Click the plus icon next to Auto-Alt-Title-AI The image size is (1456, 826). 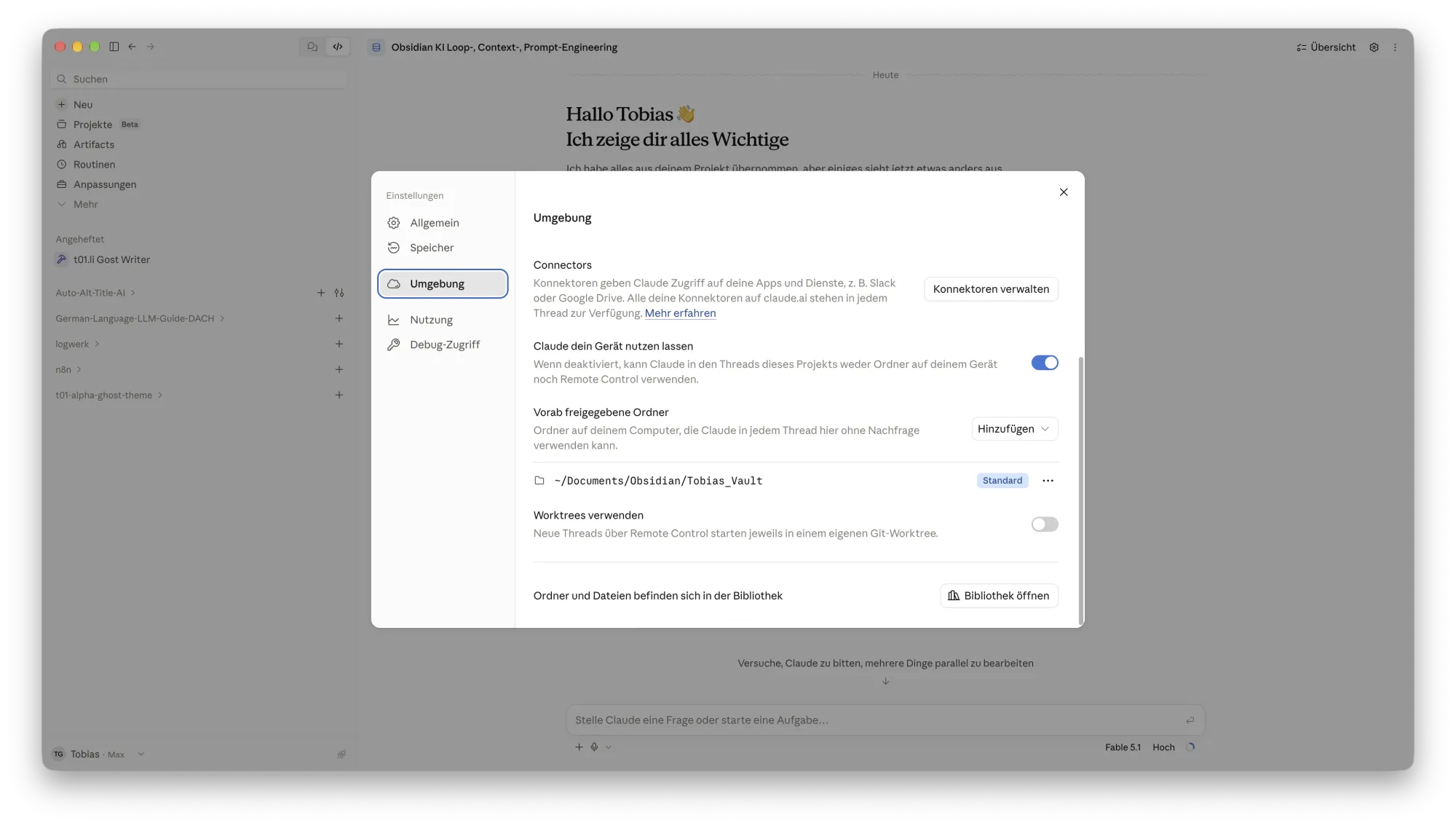[x=321, y=293]
